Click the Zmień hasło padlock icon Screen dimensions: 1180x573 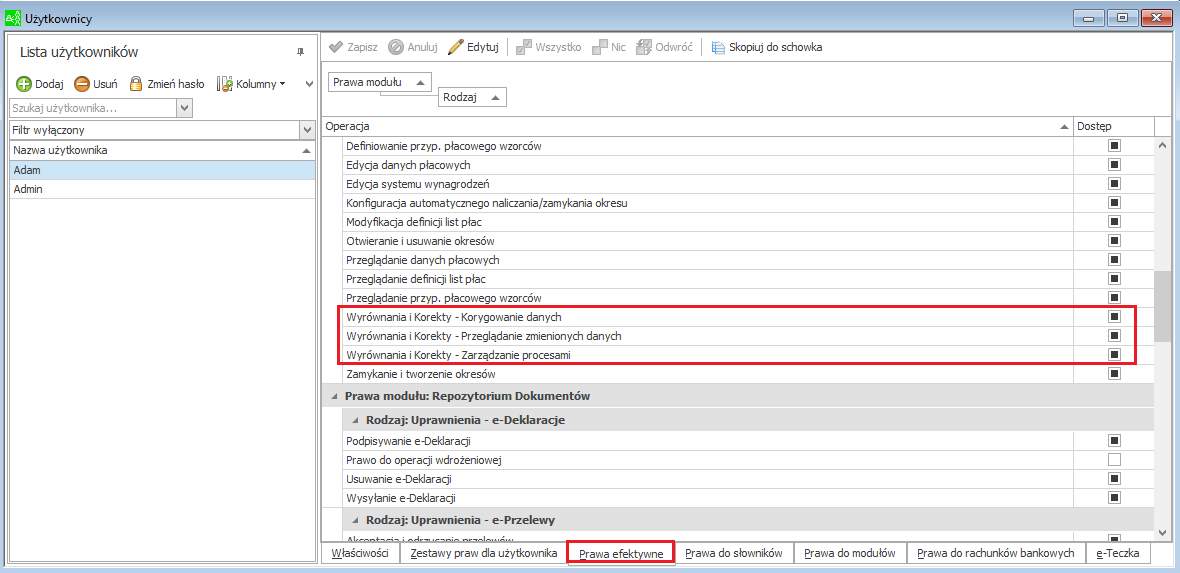click(135, 84)
